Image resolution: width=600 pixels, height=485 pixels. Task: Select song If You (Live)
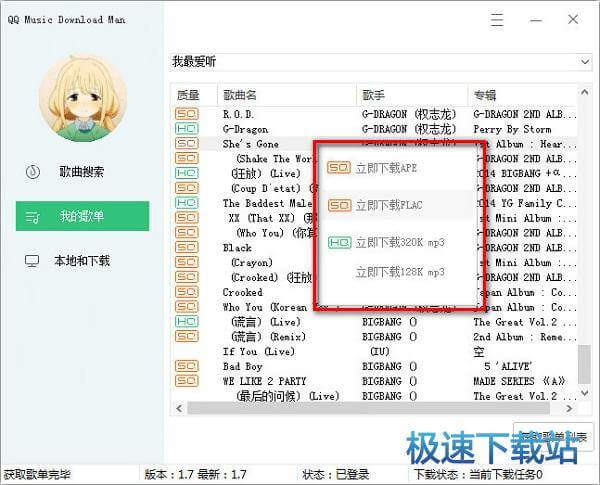259,351
